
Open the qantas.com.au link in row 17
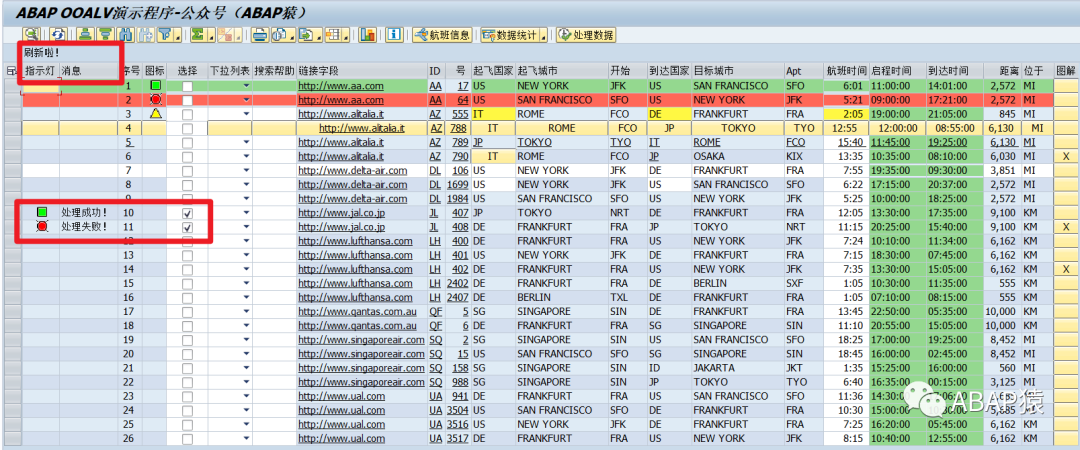click(357, 311)
